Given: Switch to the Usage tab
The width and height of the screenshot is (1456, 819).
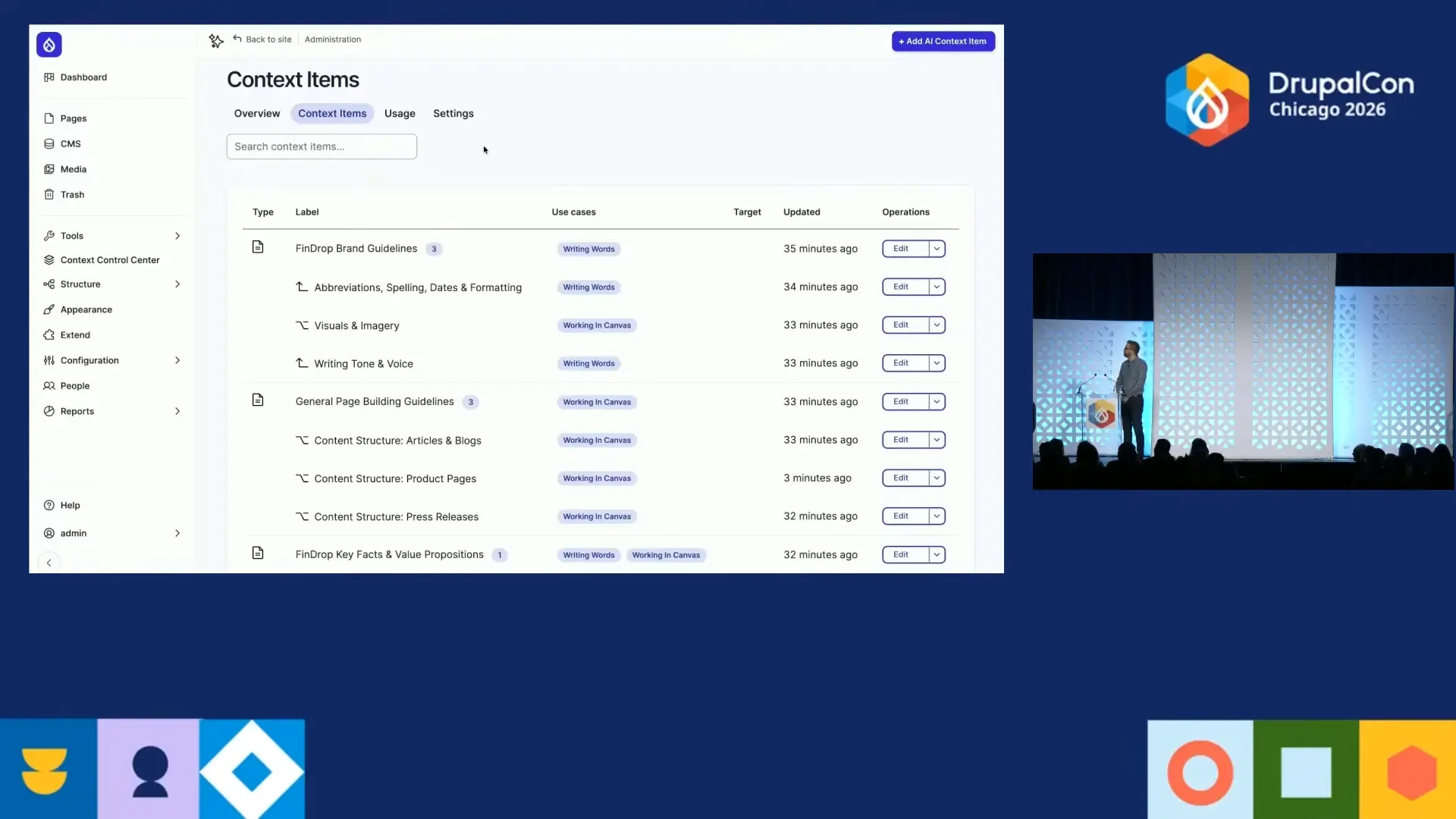Looking at the screenshot, I should pyautogui.click(x=400, y=113).
